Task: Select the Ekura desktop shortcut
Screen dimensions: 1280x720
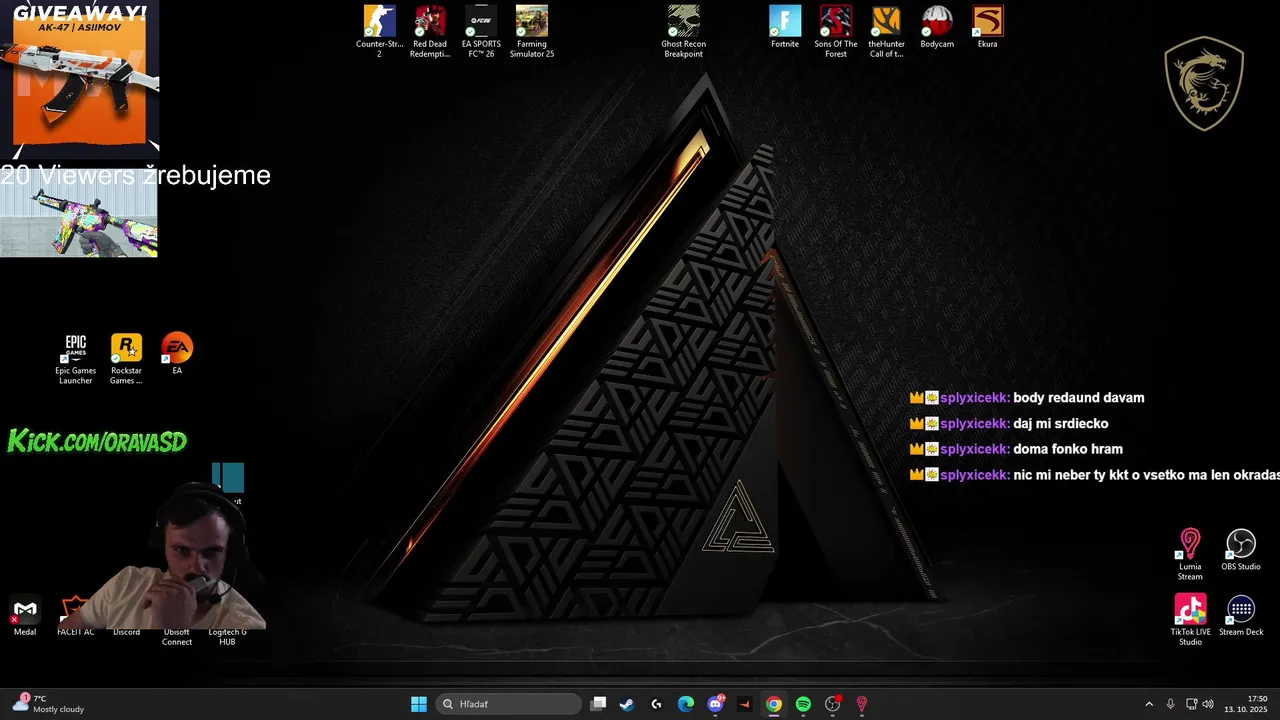Action: [x=988, y=27]
